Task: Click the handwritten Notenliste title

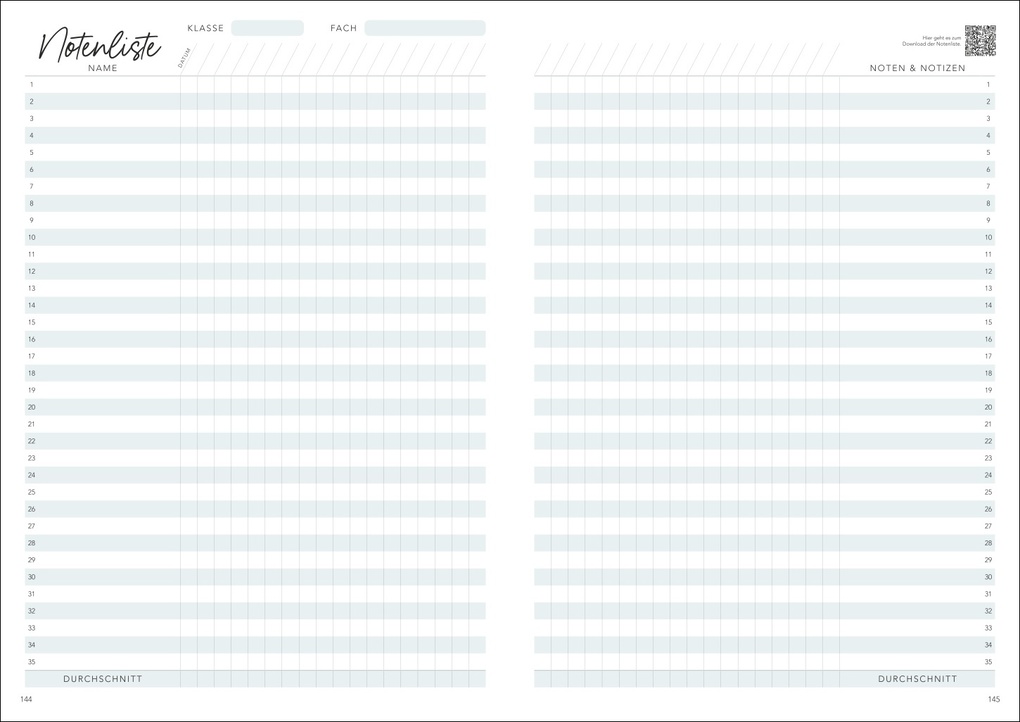Action: [x=99, y=44]
